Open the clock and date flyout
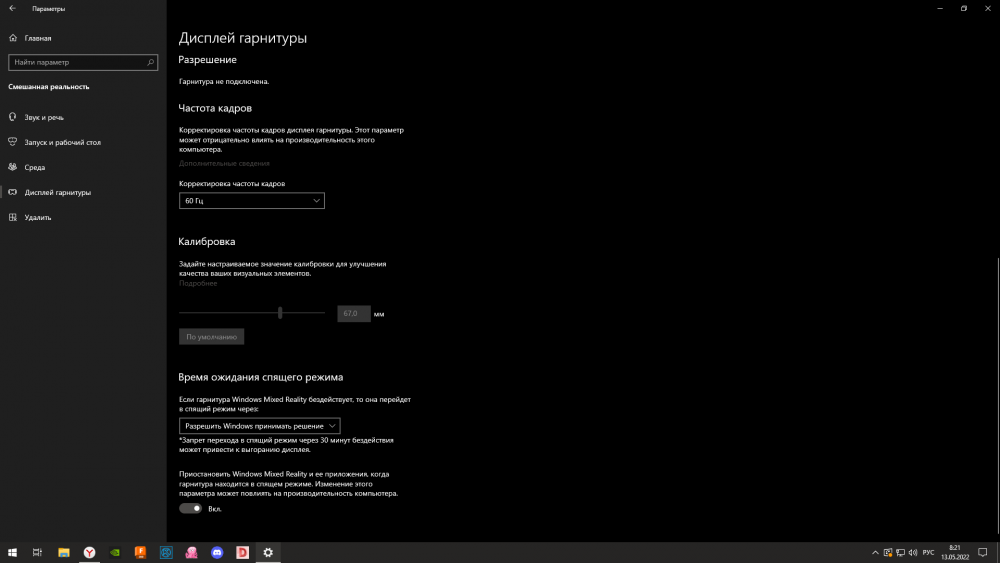The height and width of the screenshot is (563, 1000). [955, 553]
